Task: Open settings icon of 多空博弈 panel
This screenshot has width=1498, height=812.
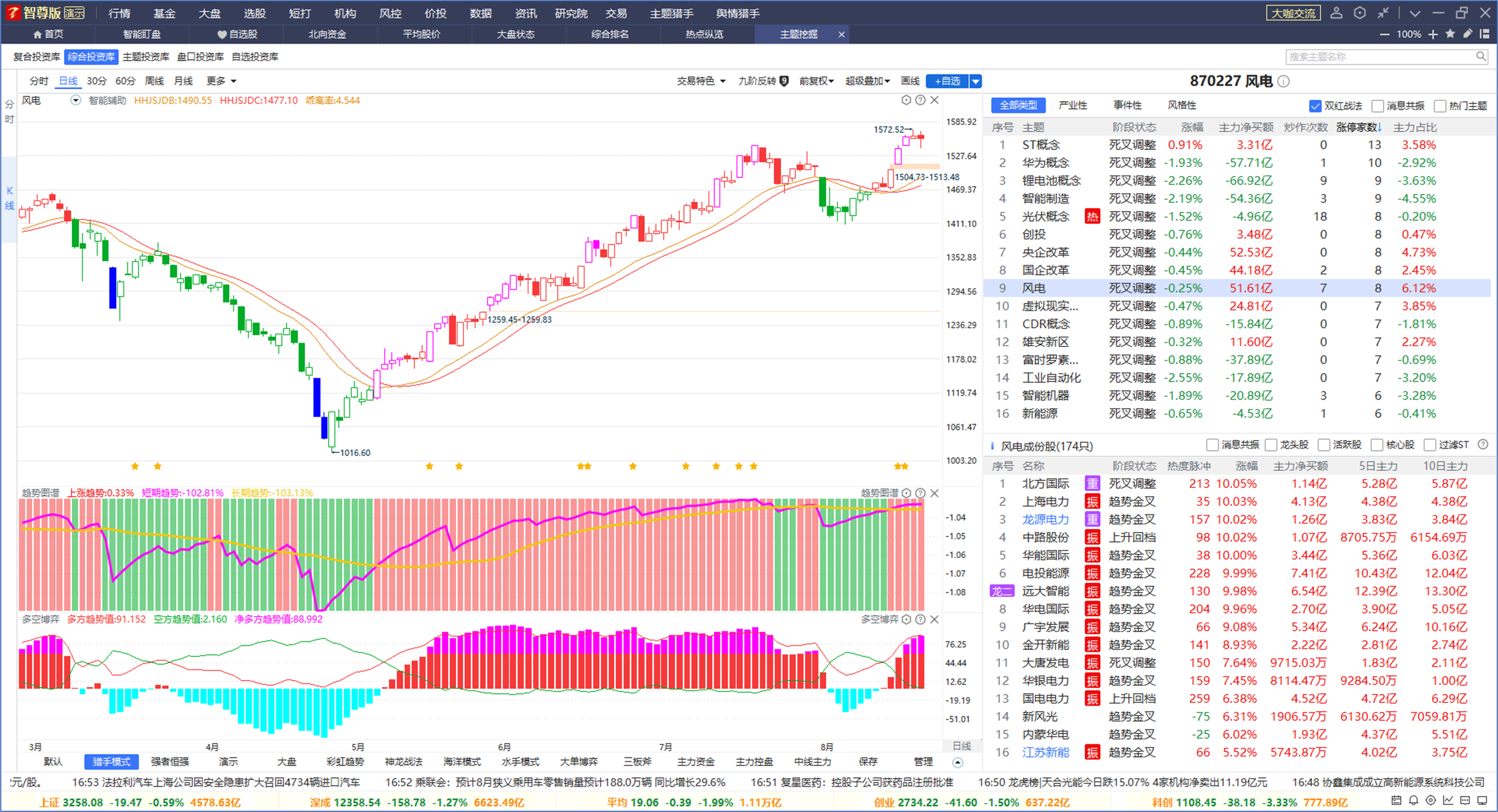Action: 906,619
